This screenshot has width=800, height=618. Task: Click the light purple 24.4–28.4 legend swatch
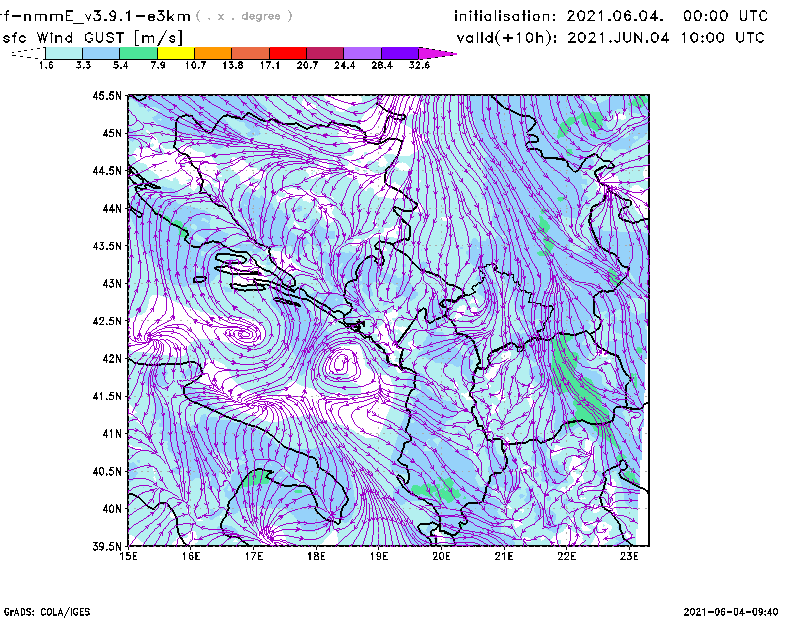pyautogui.click(x=362, y=53)
